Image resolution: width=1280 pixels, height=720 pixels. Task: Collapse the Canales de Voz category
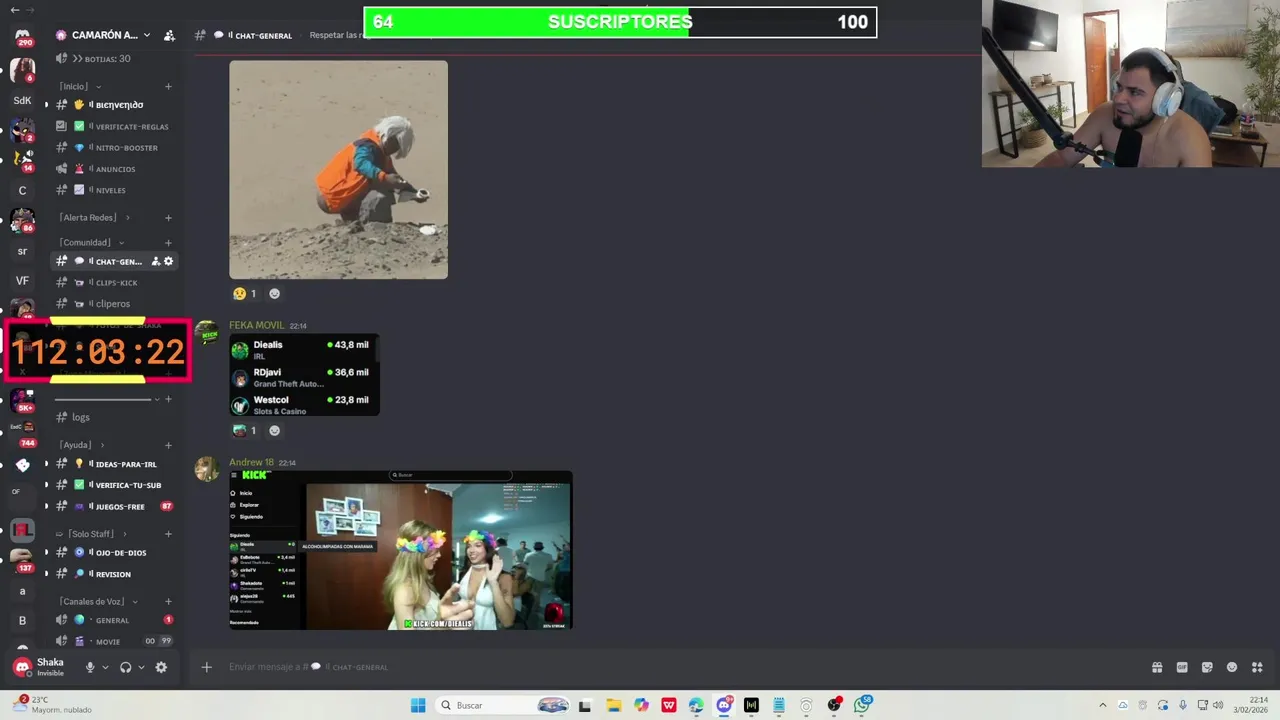(98, 602)
